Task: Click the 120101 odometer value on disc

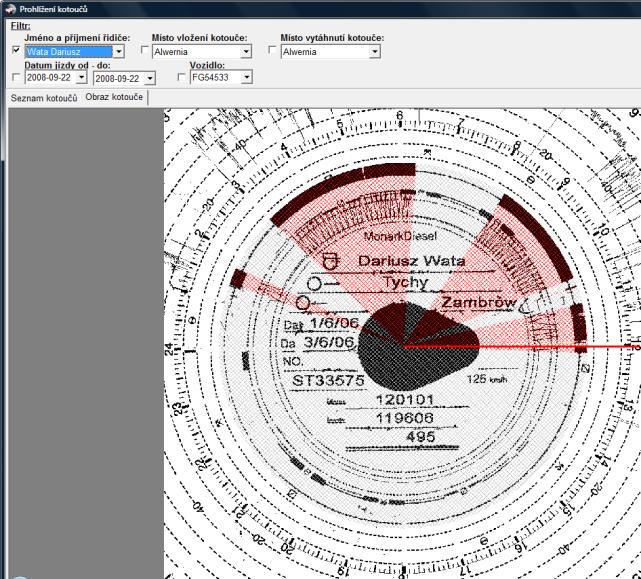Action: (405, 399)
